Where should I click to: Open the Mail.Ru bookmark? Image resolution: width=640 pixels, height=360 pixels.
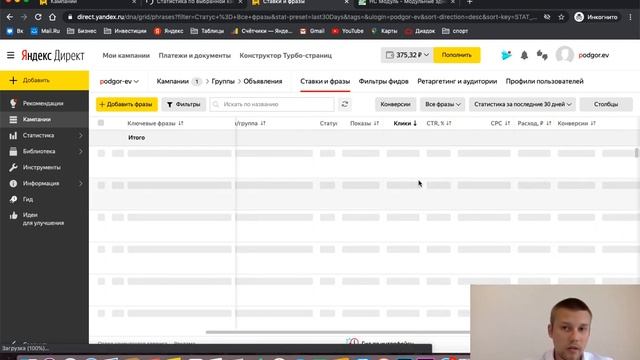pos(45,31)
